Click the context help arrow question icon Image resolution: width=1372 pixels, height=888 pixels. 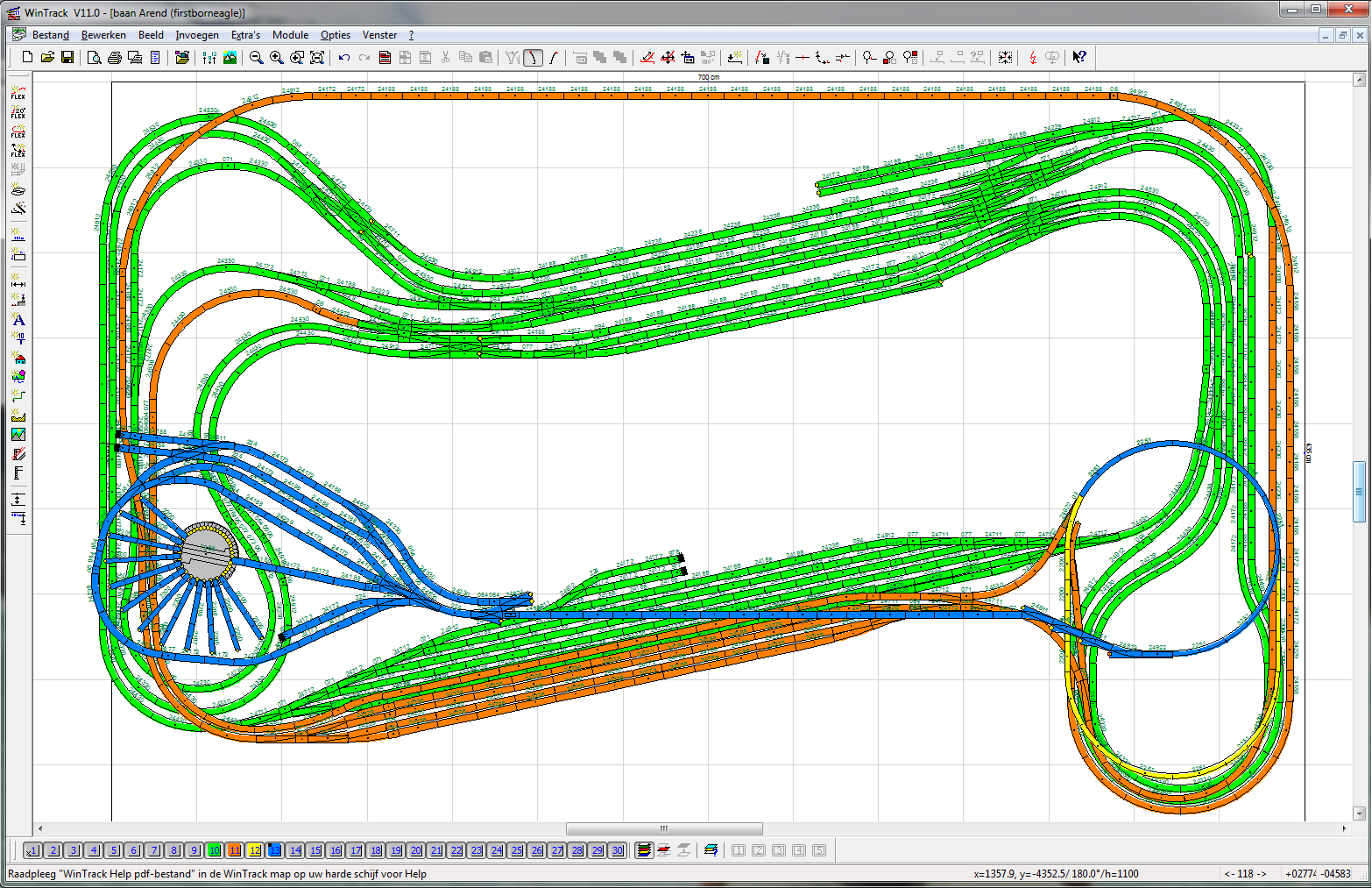1079,58
